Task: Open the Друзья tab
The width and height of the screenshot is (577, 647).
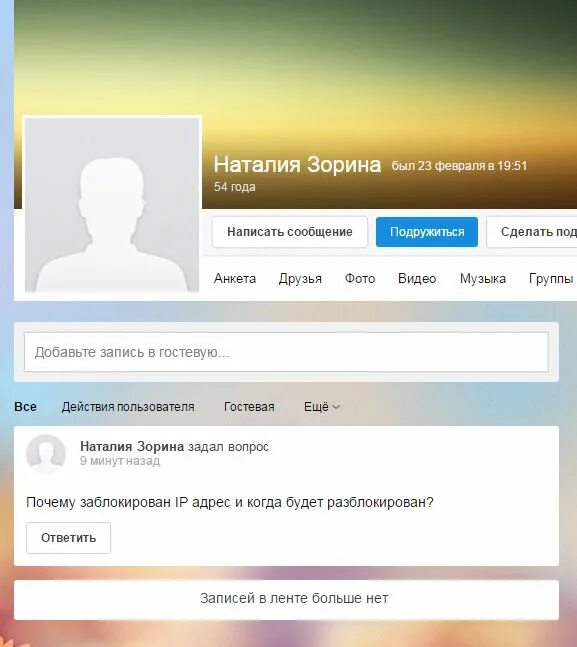Action: [x=300, y=279]
